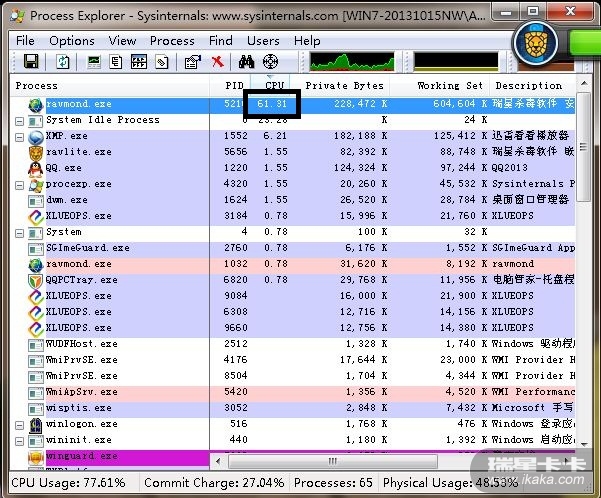601x498 pixels.
Task: Open System Information toolbar icon
Action: pyautogui.click(x=94, y=61)
